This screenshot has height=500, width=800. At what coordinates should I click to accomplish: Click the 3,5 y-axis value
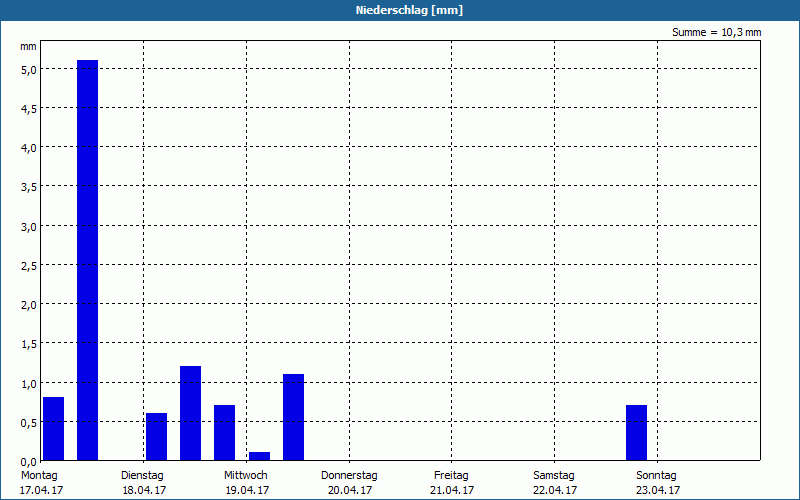tap(29, 187)
